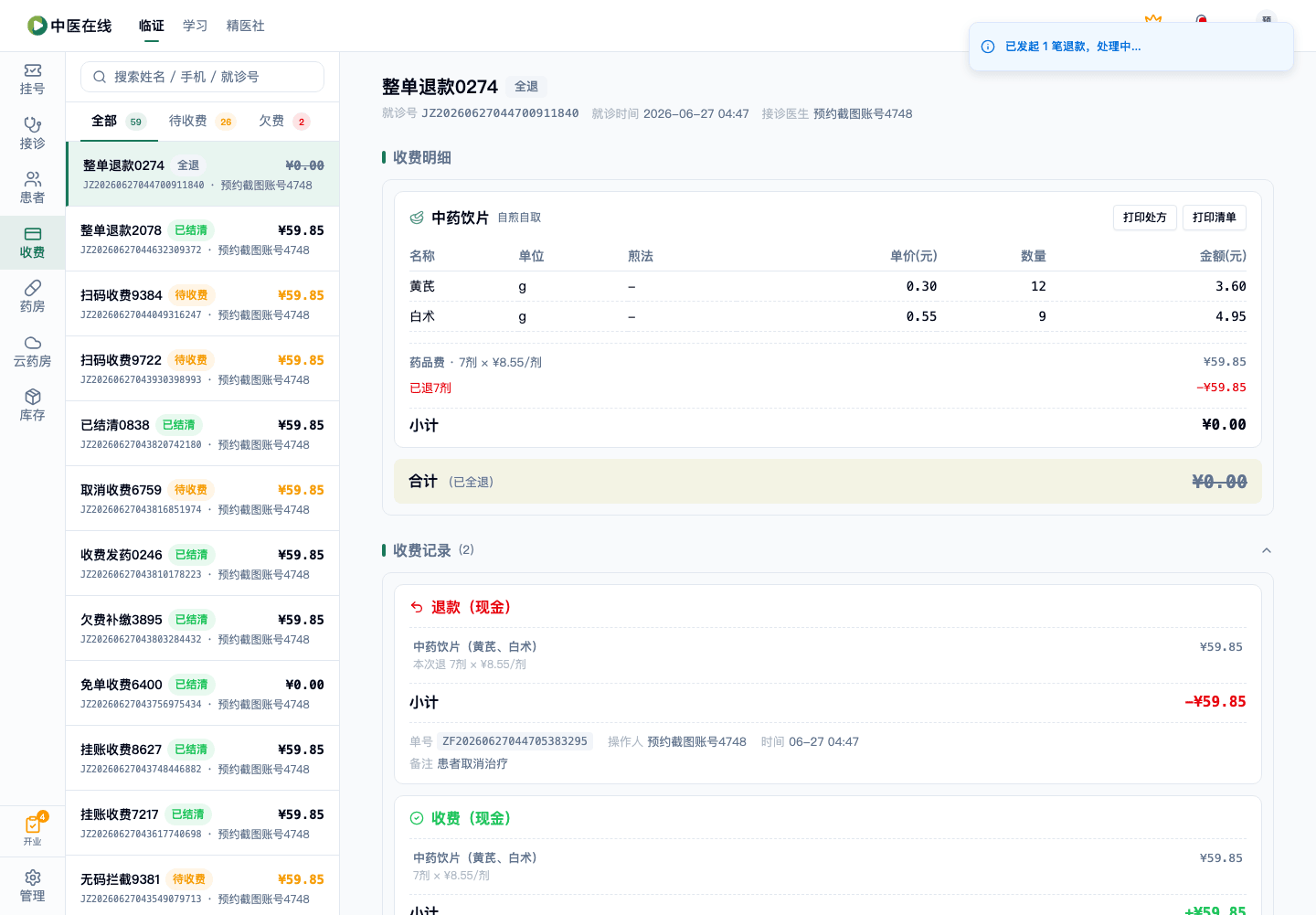Open the 挂号 registration sidebar icon

coord(32,80)
